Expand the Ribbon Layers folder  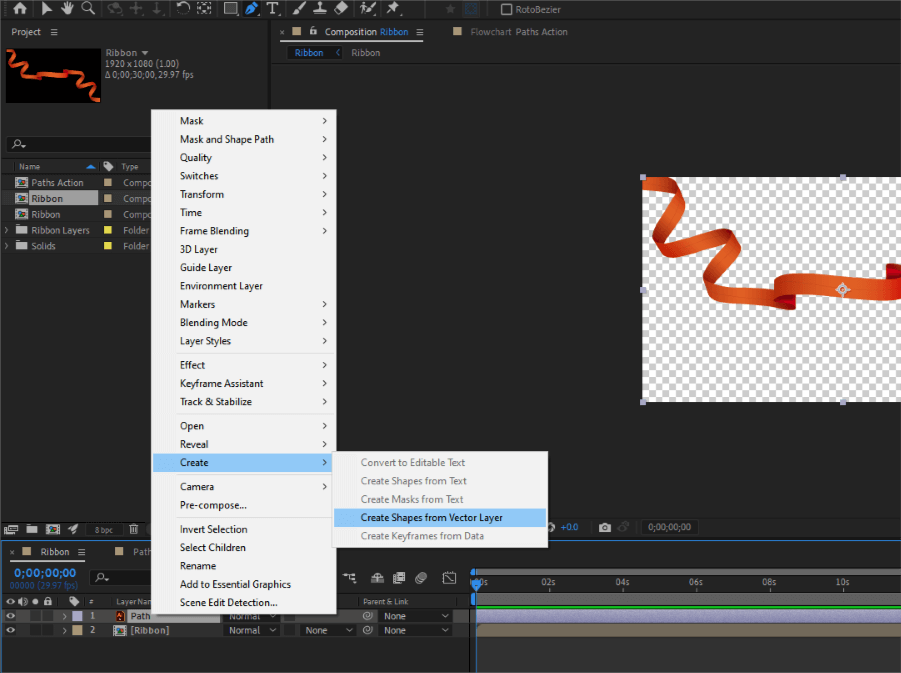[8, 229]
